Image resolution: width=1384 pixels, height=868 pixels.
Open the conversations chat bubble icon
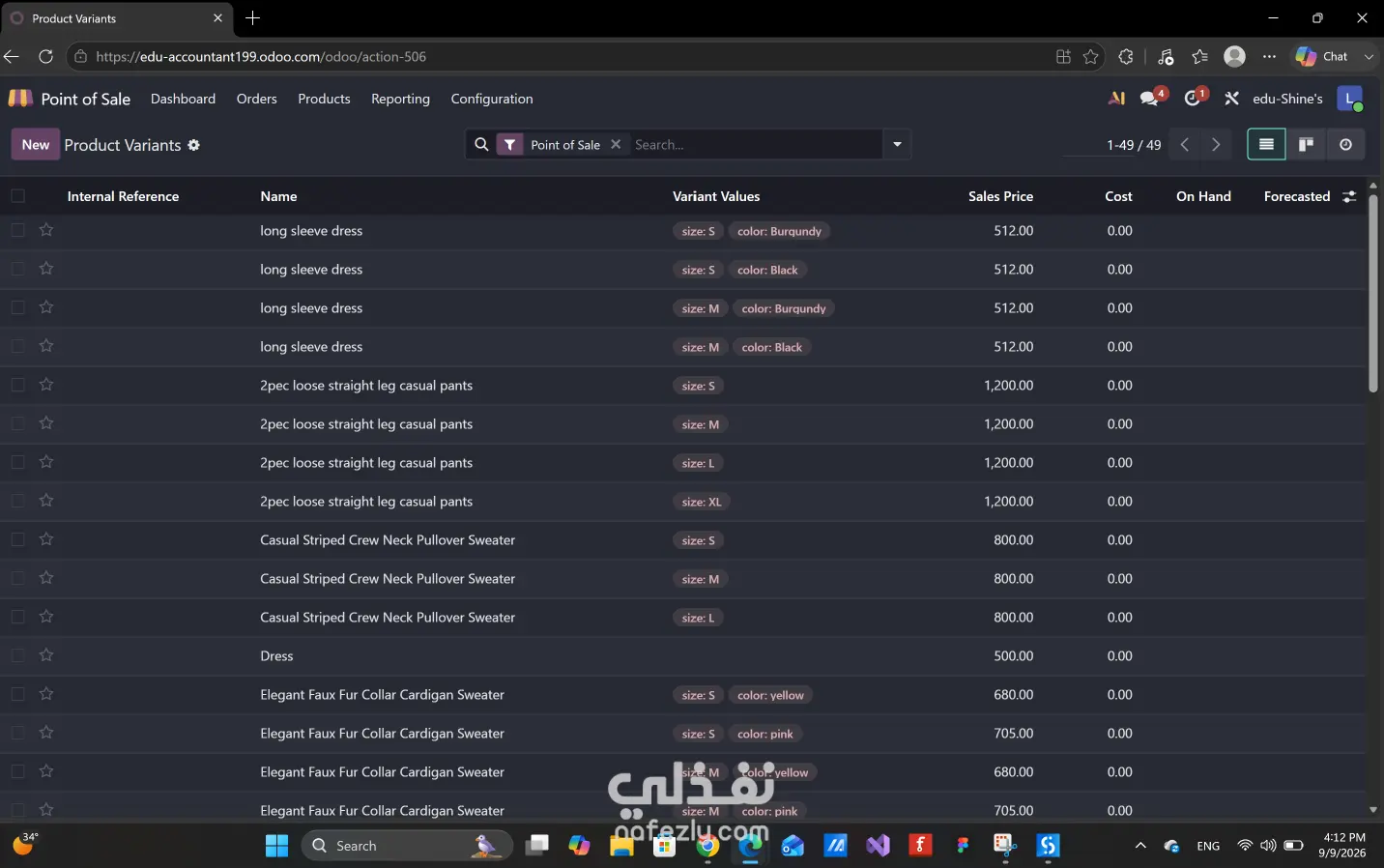coord(1150,99)
